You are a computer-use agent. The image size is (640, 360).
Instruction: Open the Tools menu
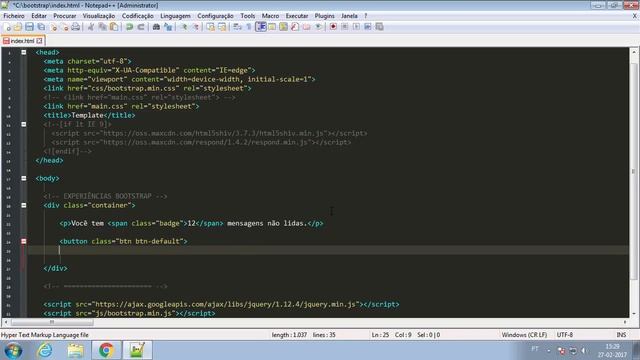point(247,16)
